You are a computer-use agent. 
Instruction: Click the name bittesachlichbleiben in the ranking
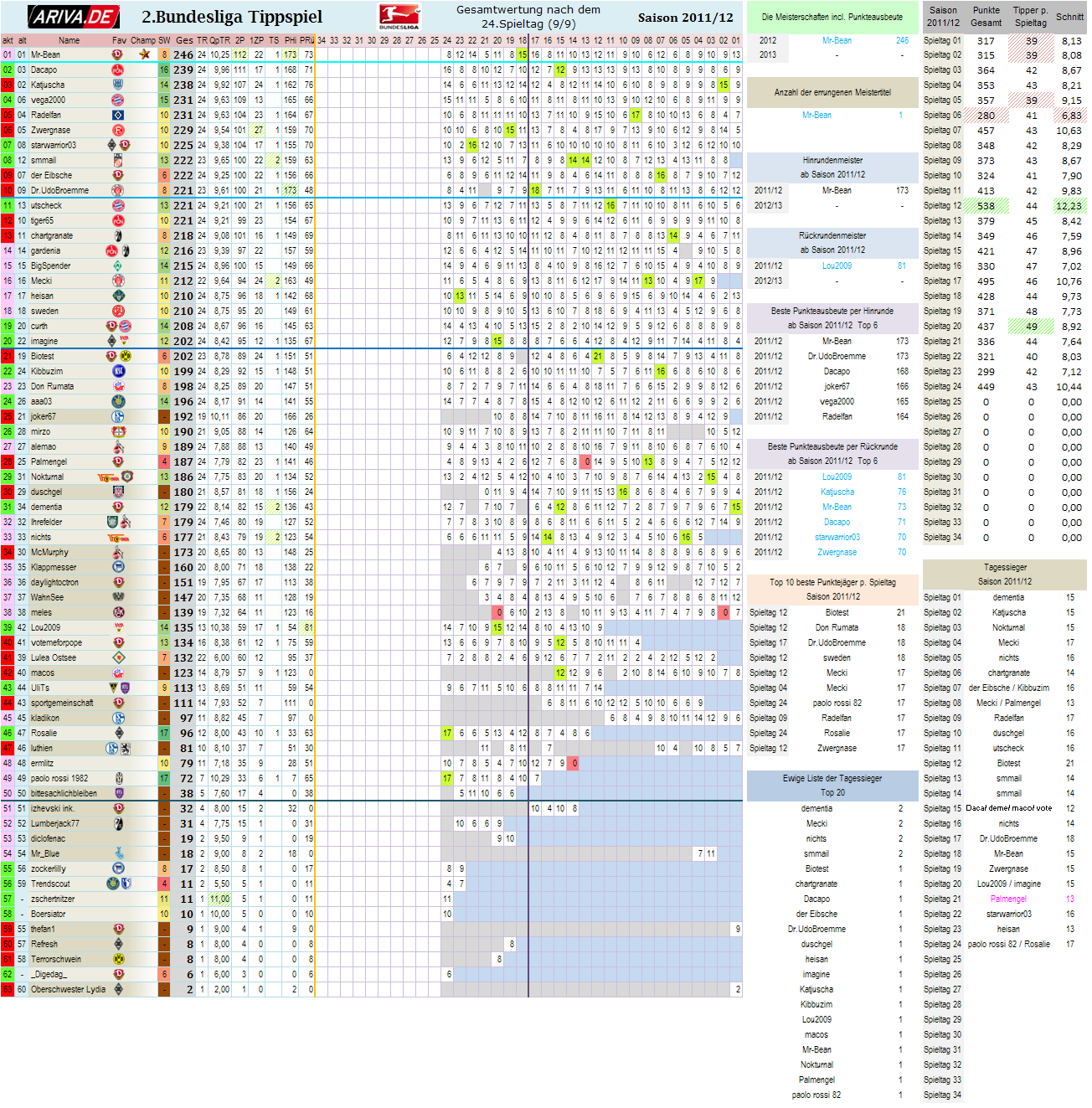(64, 793)
